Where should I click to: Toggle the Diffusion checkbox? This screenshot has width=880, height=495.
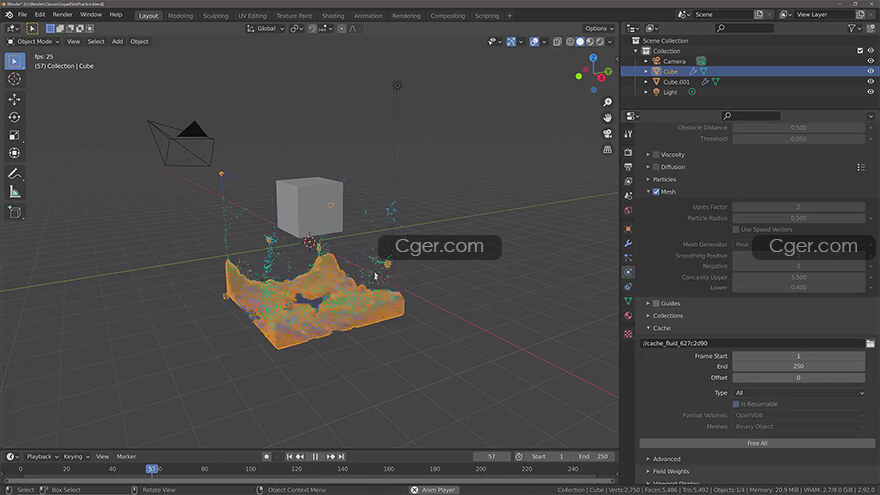(656, 167)
